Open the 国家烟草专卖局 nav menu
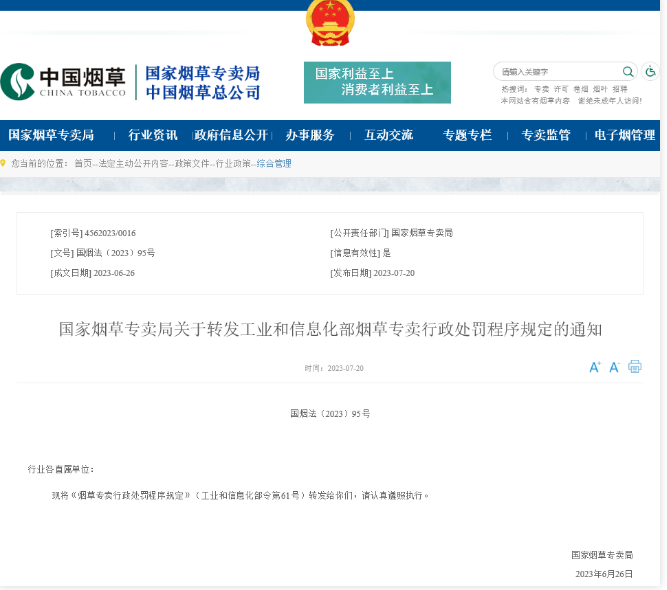This screenshot has height=590, width=667. 51,135
